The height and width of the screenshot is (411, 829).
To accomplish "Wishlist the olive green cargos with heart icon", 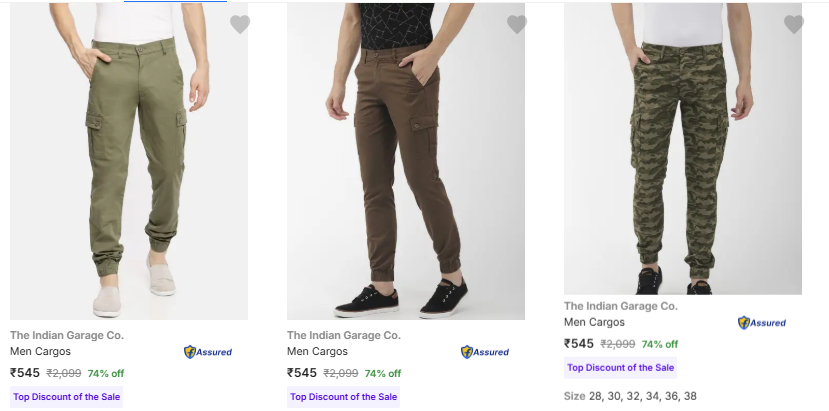I will [240, 25].
